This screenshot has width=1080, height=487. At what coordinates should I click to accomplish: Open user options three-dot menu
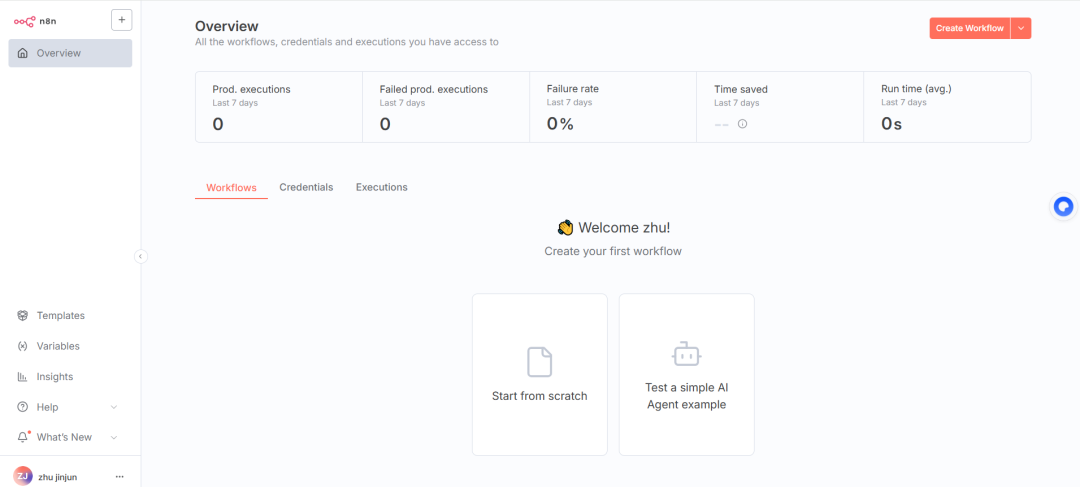tap(120, 477)
